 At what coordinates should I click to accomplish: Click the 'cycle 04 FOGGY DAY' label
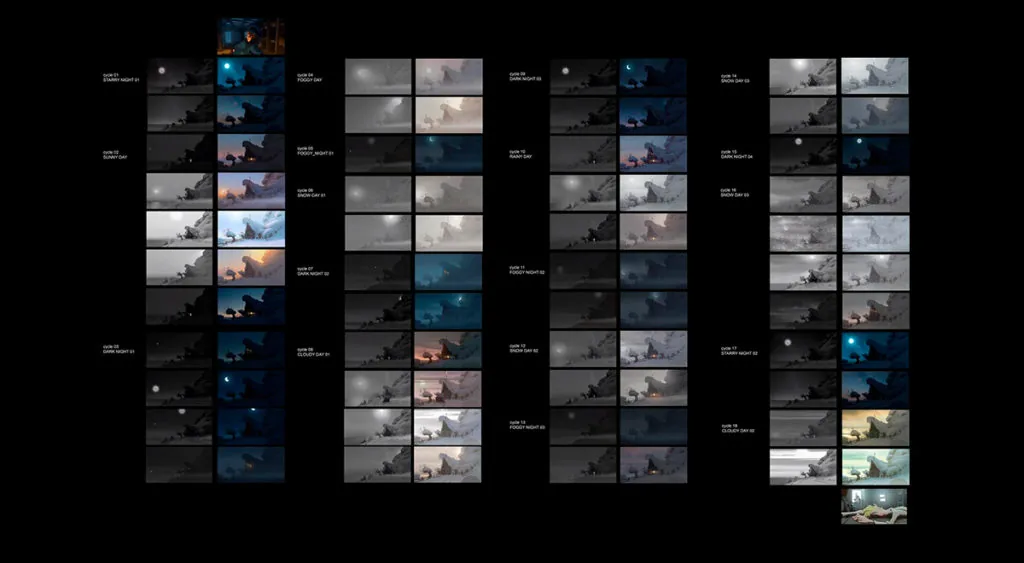pyautogui.click(x=309, y=77)
